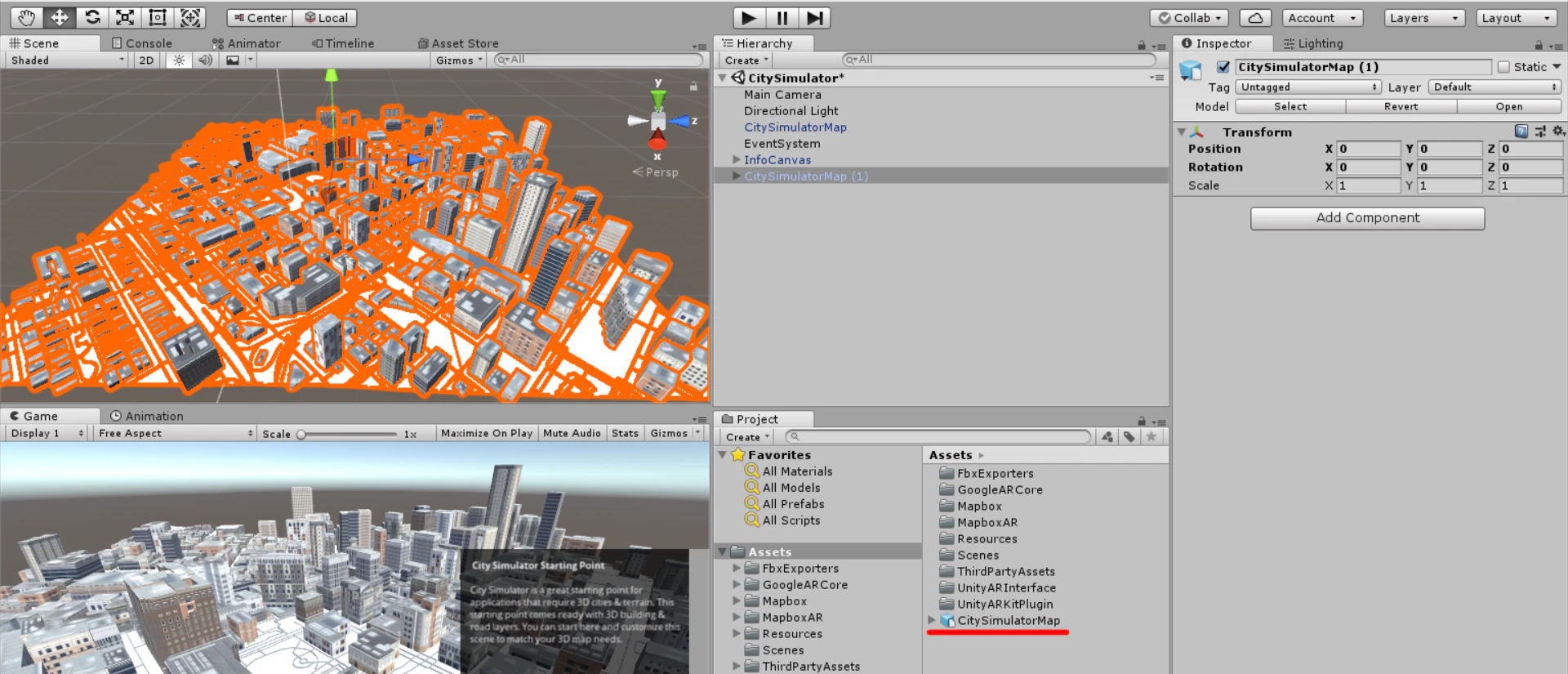The width and height of the screenshot is (1568, 674).
Task: Click the Add Component button
Action: [x=1367, y=217]
